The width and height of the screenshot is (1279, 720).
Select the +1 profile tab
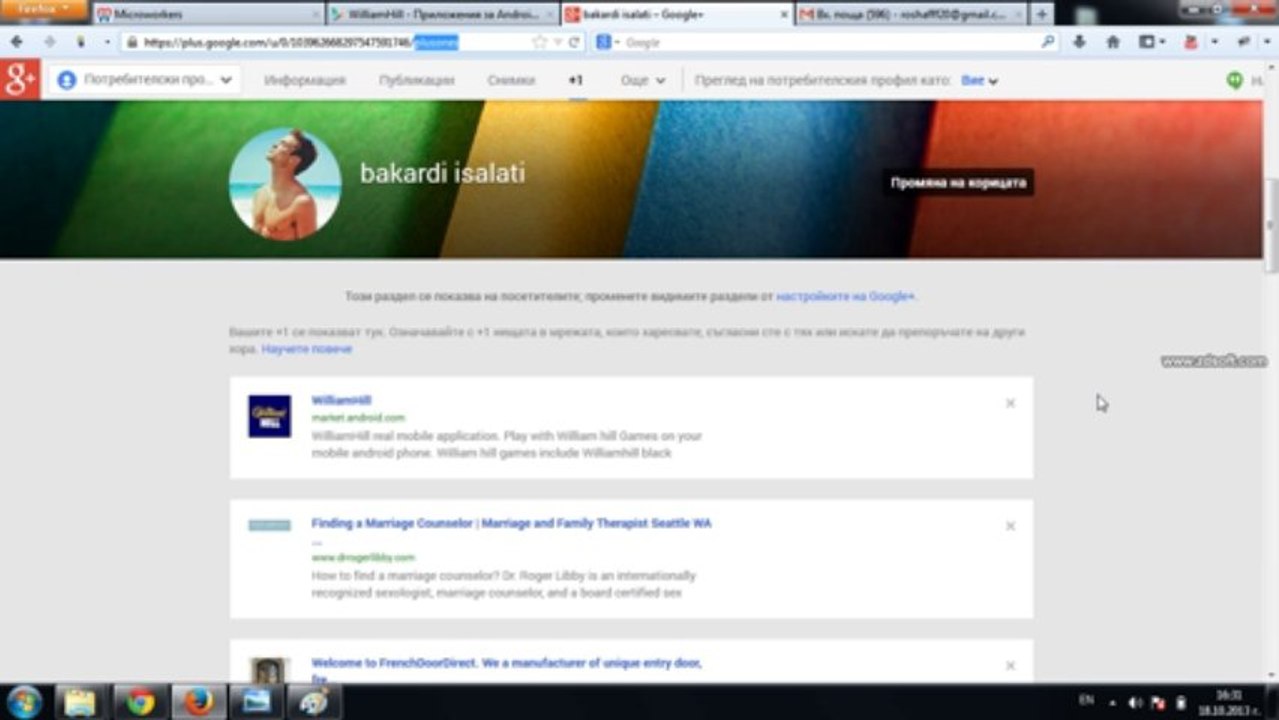point(575,80)
